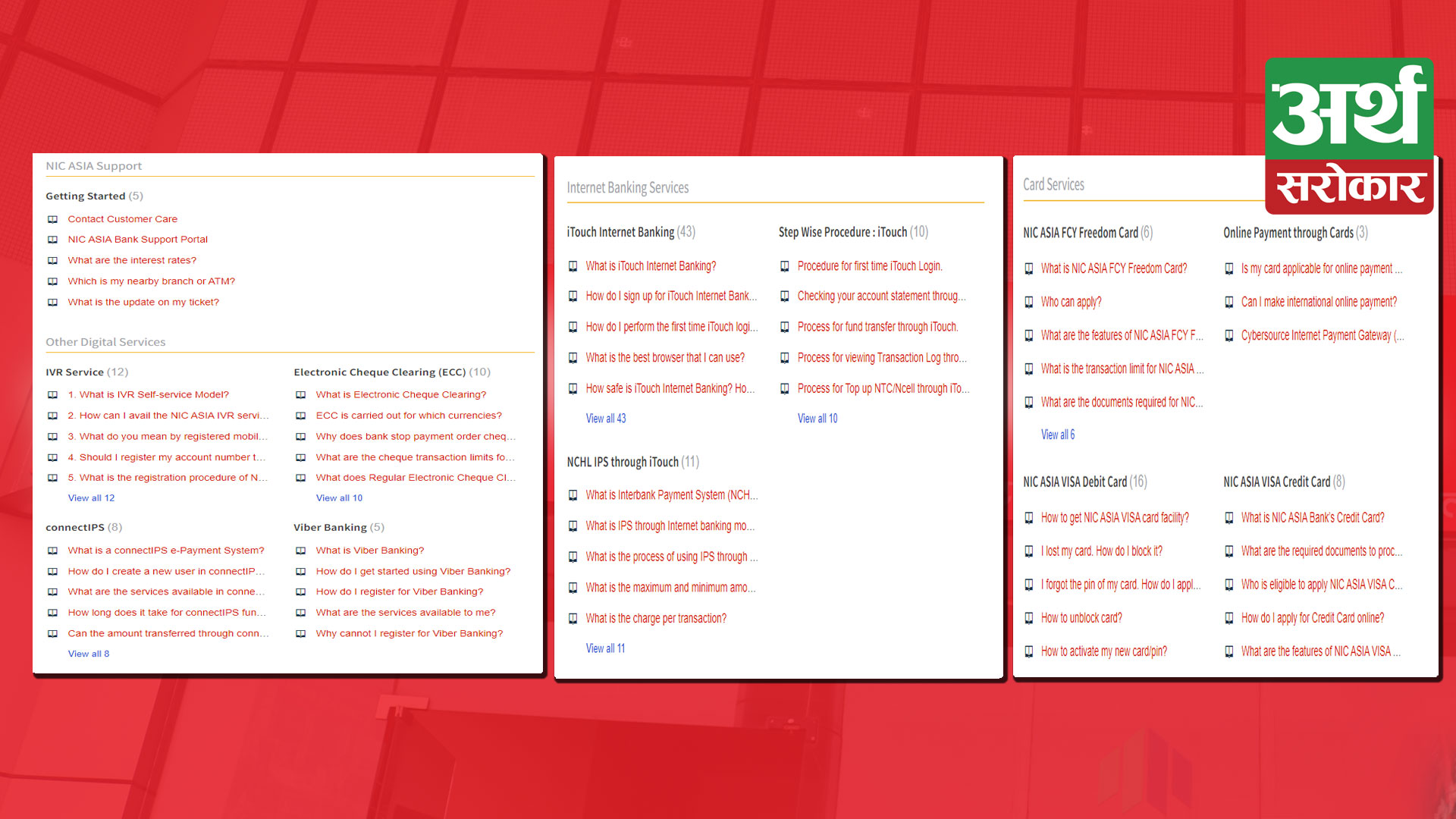Open I lost my card. How do I block it?
Screen dimensions: 1456x819
1101,551
